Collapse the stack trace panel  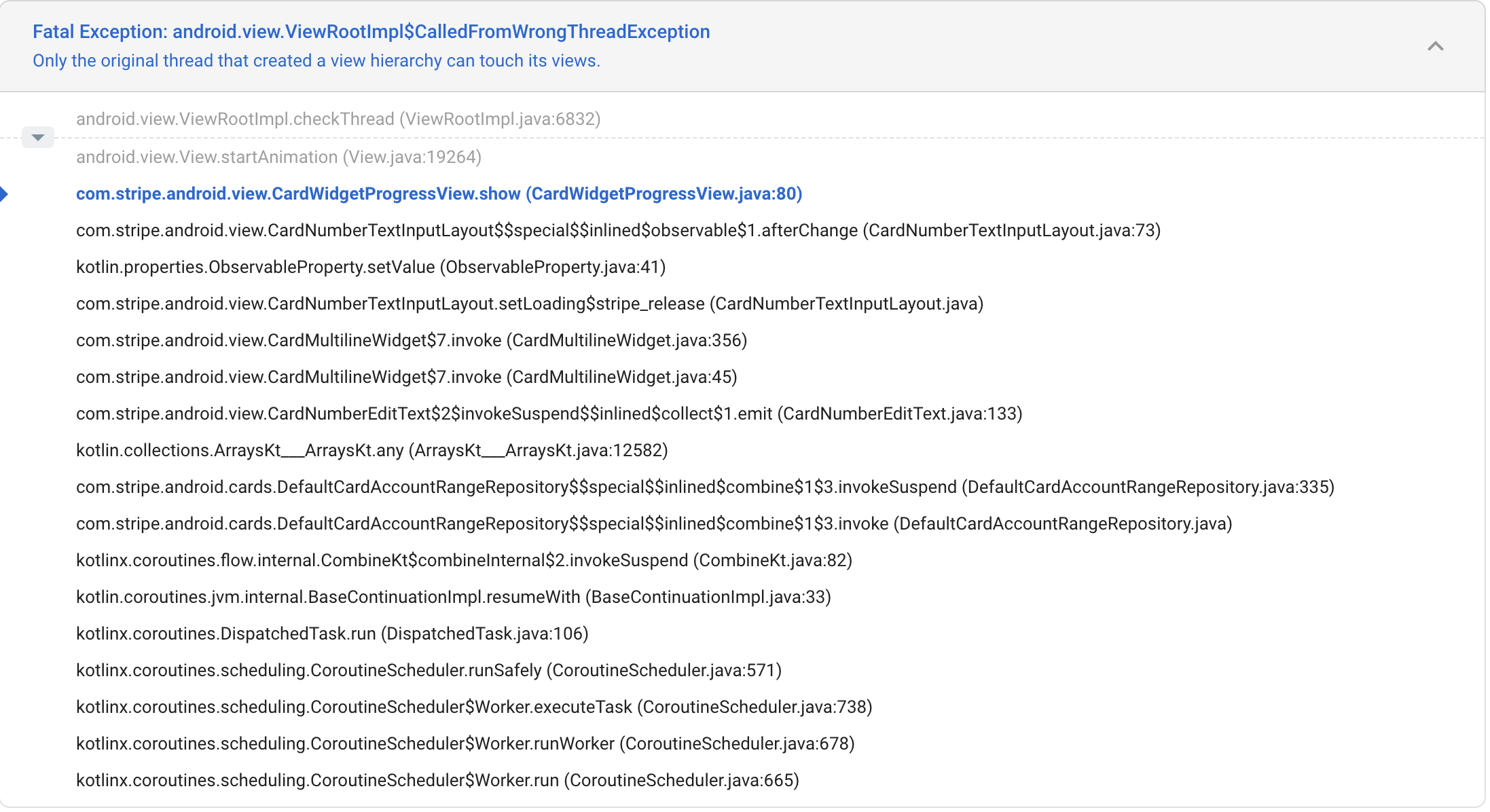[x=1436, y=46]
